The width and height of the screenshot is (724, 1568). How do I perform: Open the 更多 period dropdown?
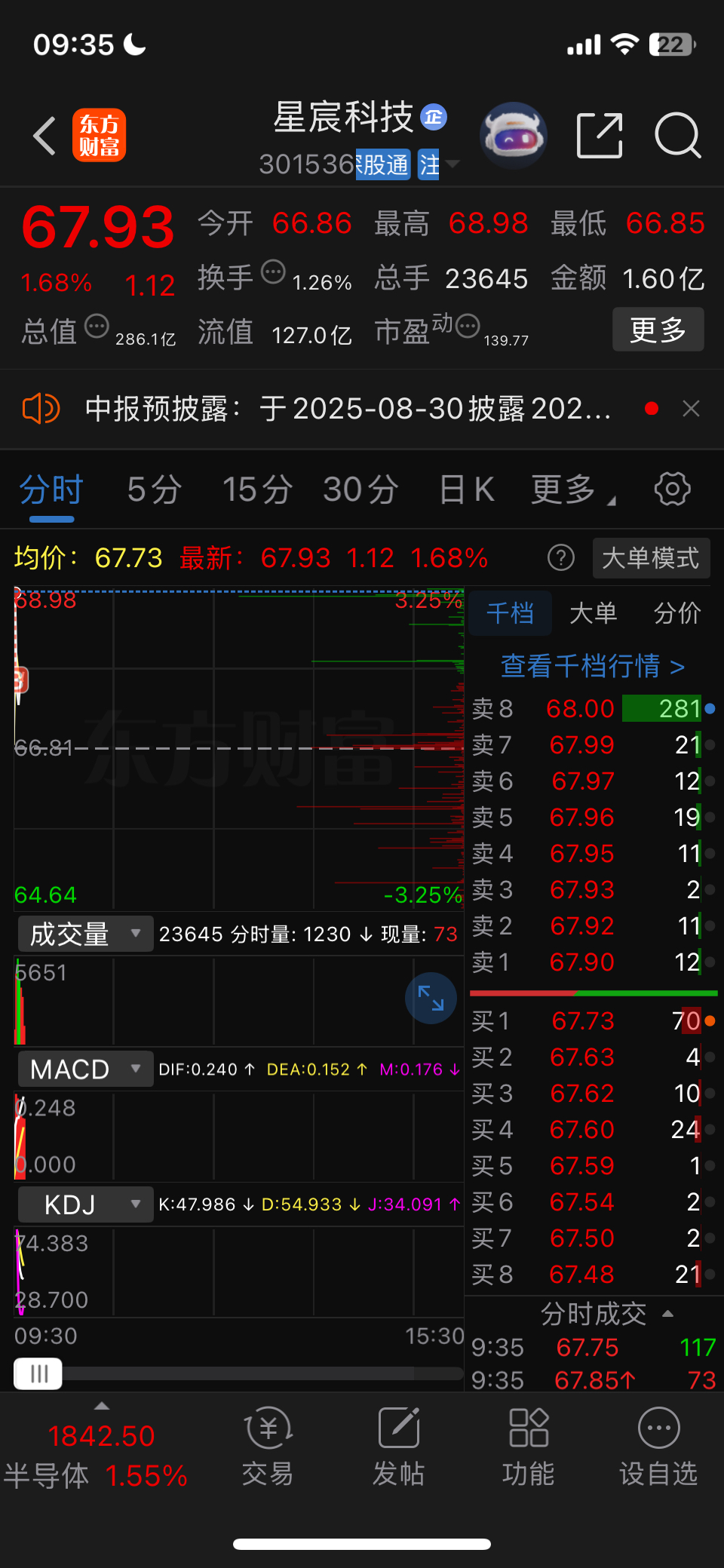572,489
